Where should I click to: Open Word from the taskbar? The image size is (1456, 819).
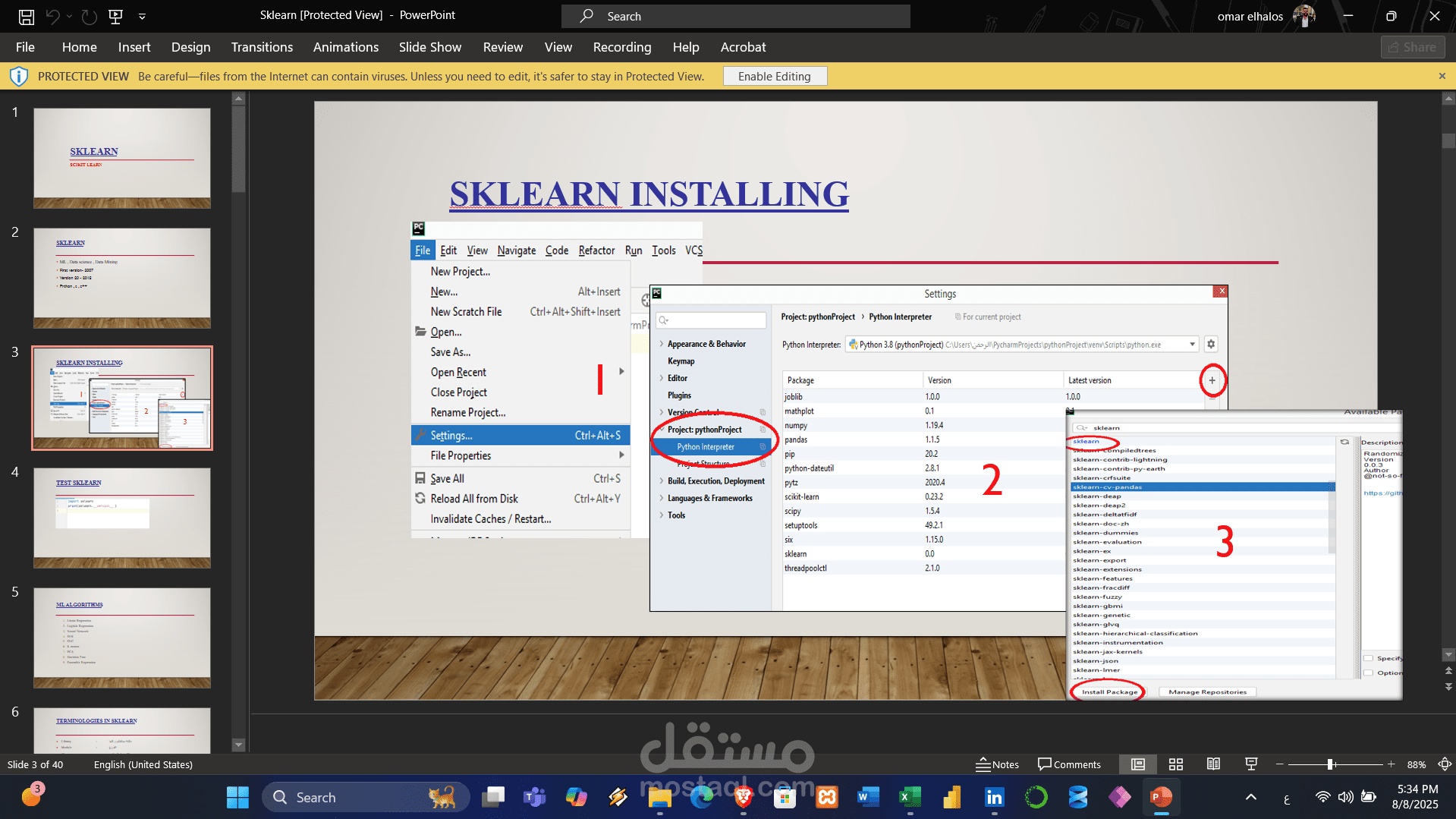coord(868,797)
